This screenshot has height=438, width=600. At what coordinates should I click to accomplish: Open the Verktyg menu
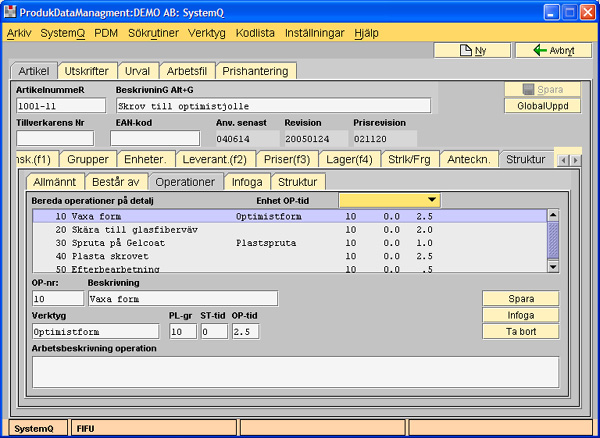tap(207, 33)
